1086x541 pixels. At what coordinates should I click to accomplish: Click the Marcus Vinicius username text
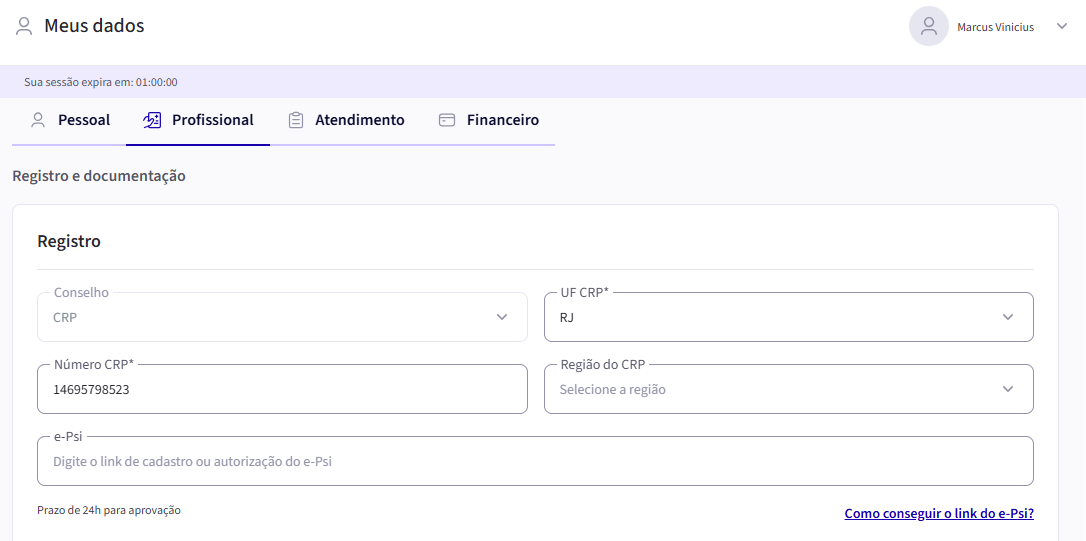click(995, 27)
